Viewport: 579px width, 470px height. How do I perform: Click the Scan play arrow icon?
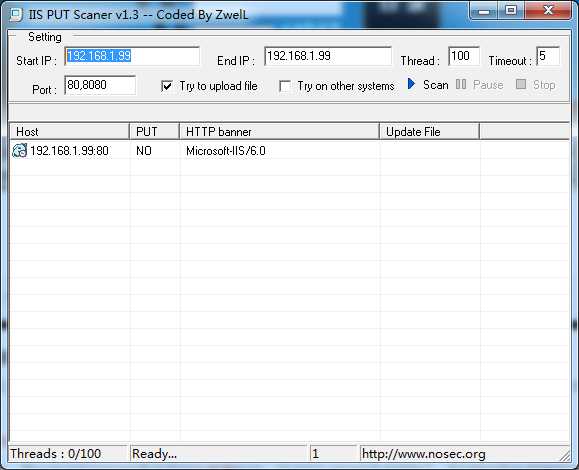(x=411, y=84)
